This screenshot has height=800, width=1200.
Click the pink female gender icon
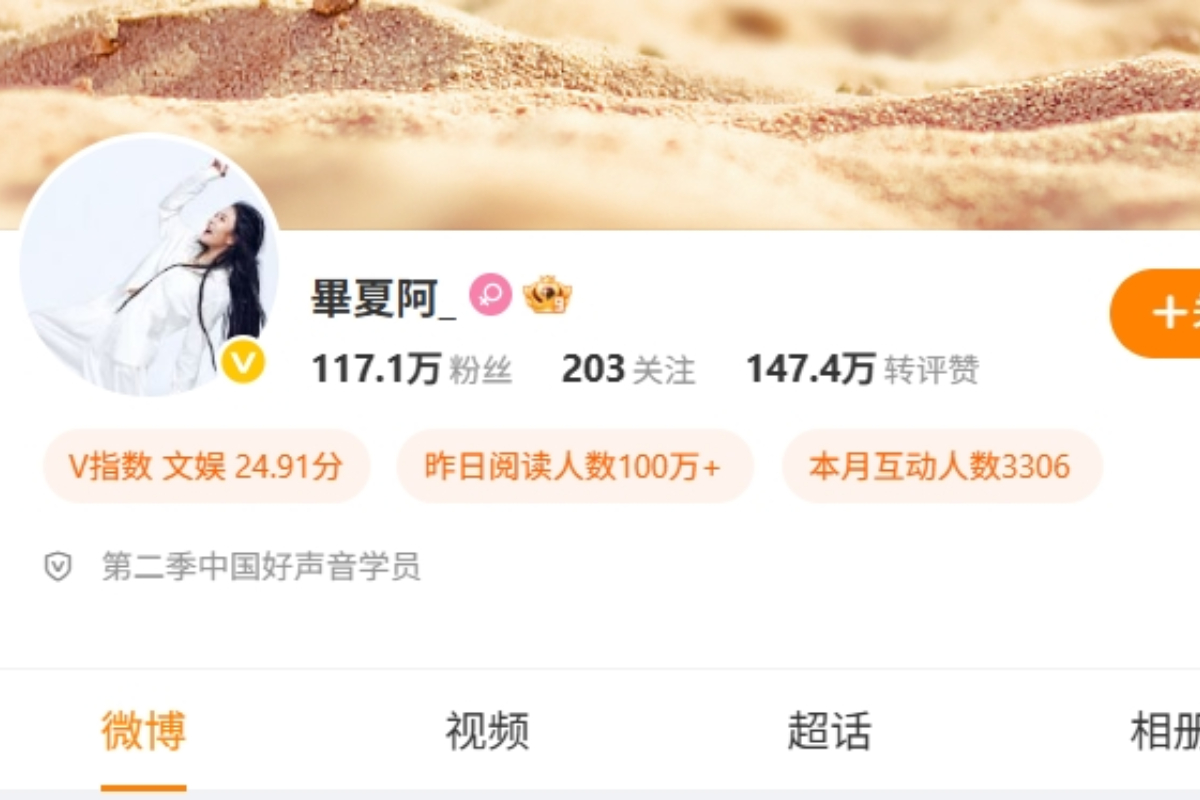click(x=491, y=295)
